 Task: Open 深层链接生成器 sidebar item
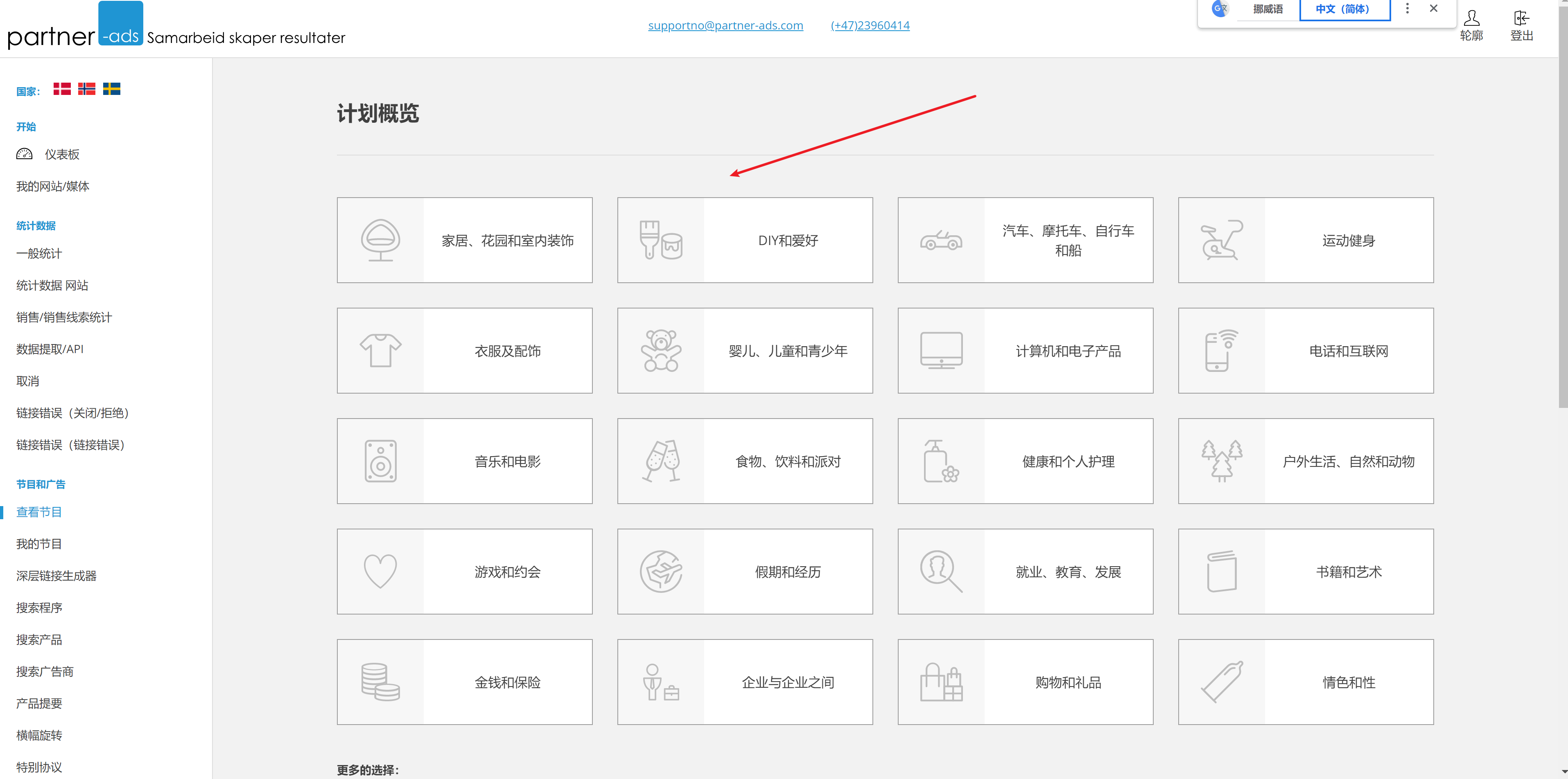(56, 576)
